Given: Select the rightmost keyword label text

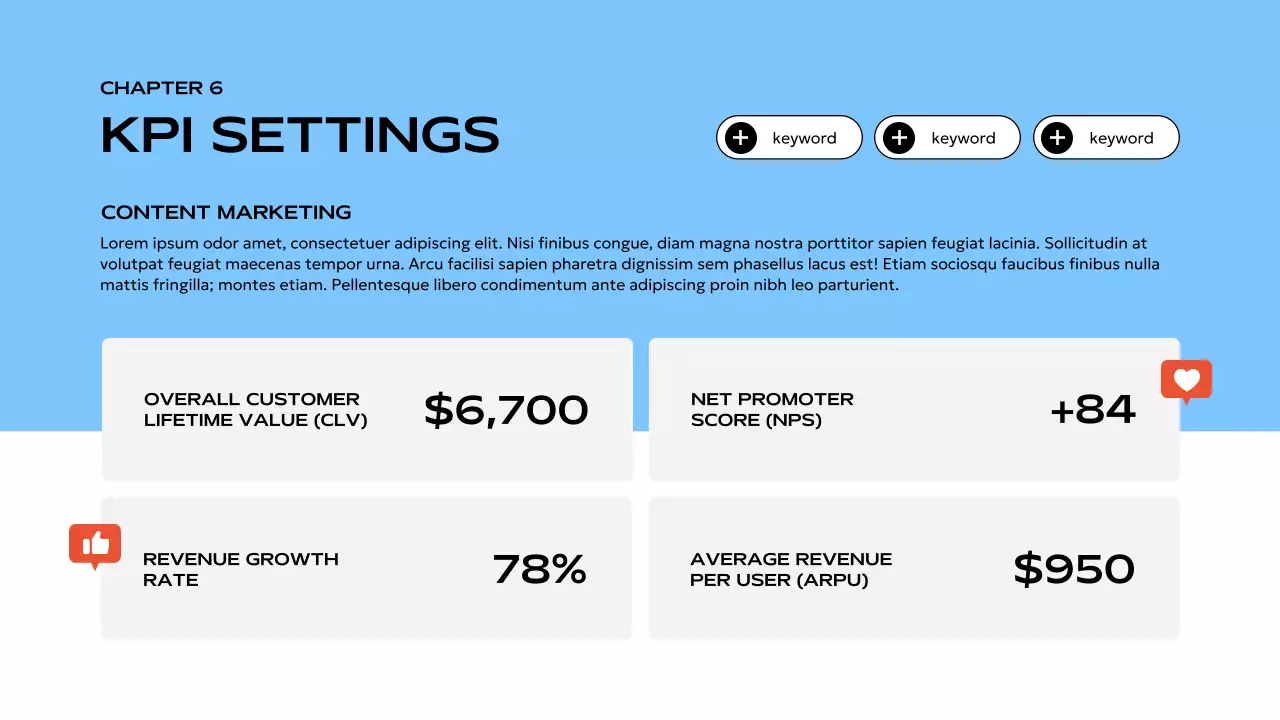Looking at the screenshot, I should coord(1121,138).
